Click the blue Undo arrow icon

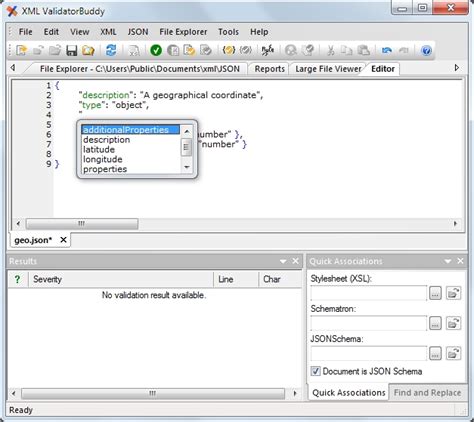point(387,50)
